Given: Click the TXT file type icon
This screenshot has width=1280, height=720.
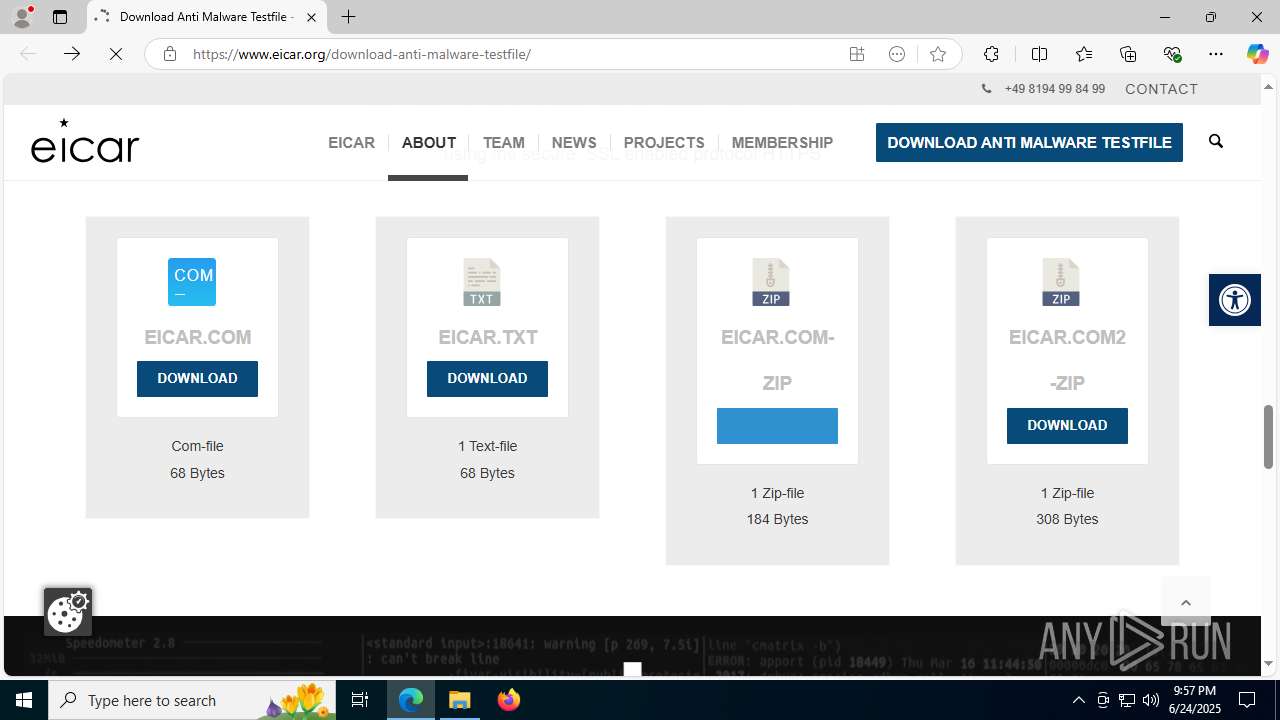Looking at the screenshot, I should pos(482,282).
